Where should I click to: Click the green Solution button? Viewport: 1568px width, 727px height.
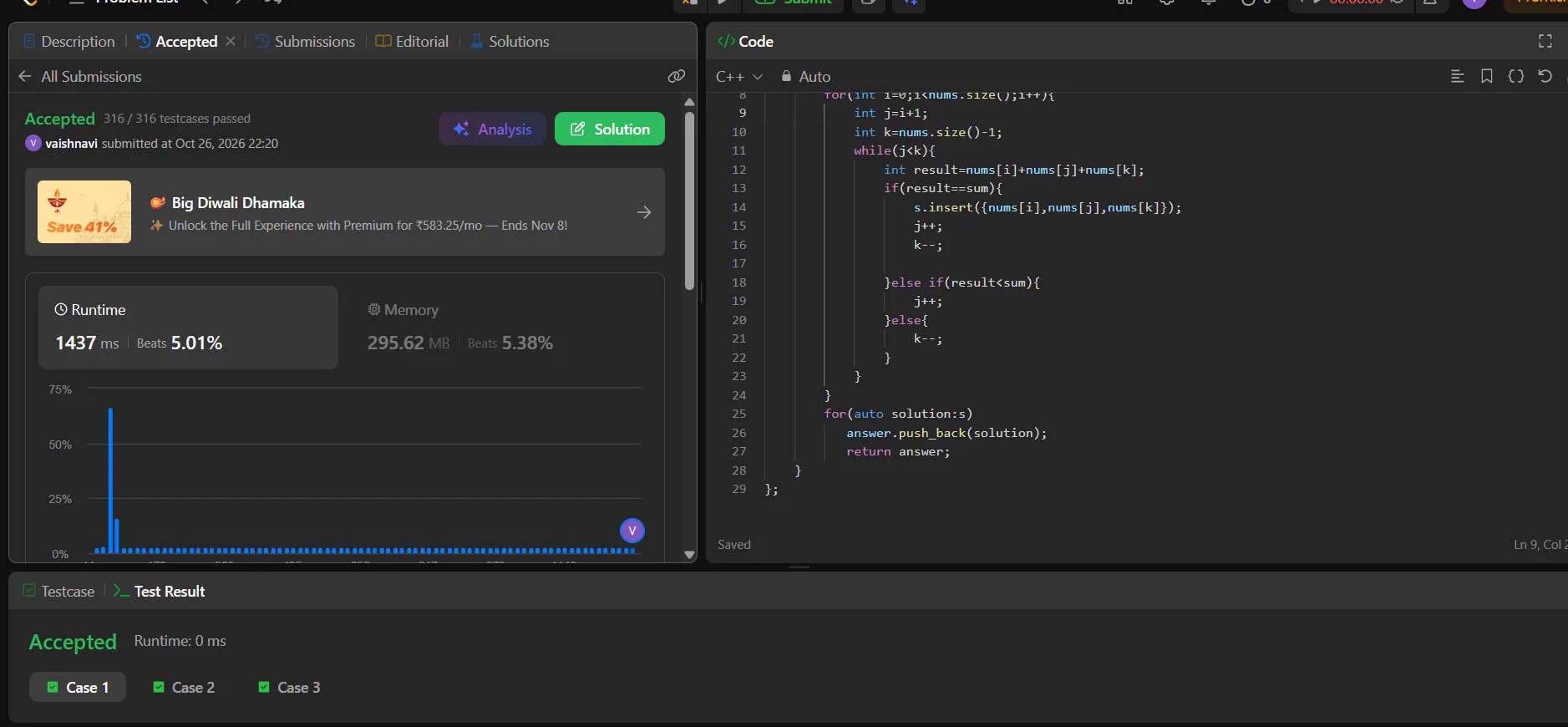[610, 129]
